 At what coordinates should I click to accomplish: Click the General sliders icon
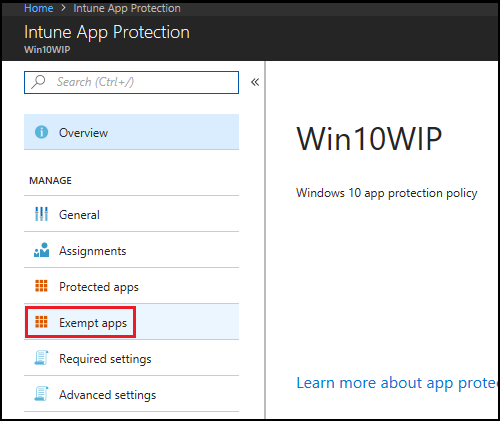[x=41, y=214]
